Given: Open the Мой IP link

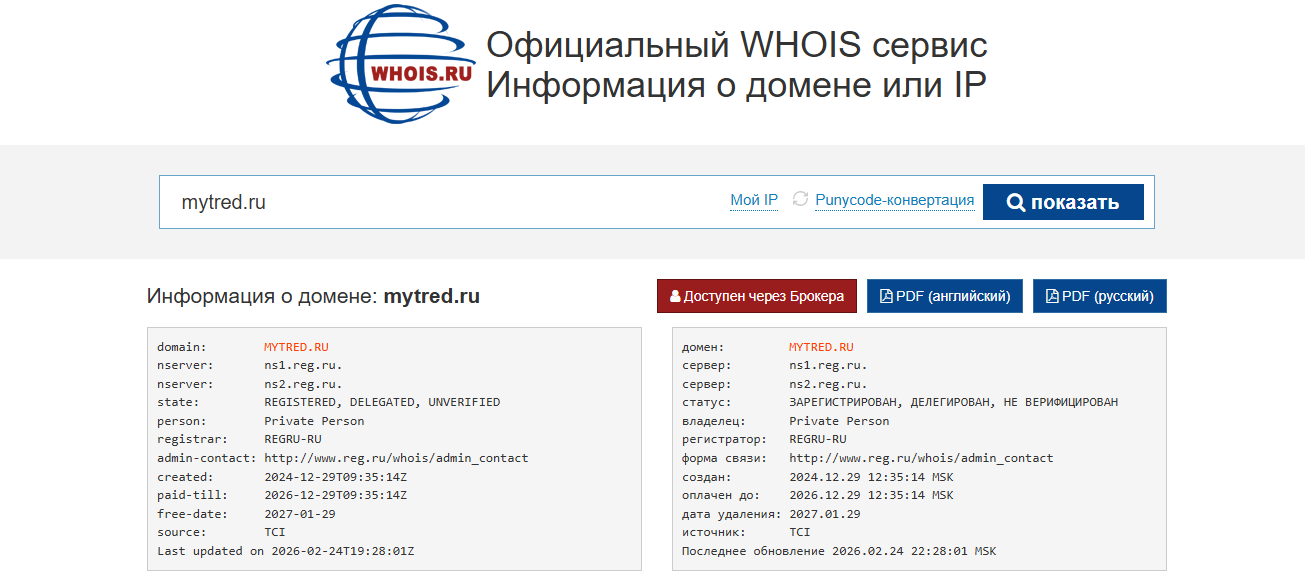Looking at the screenshot, I should point(754,200).
